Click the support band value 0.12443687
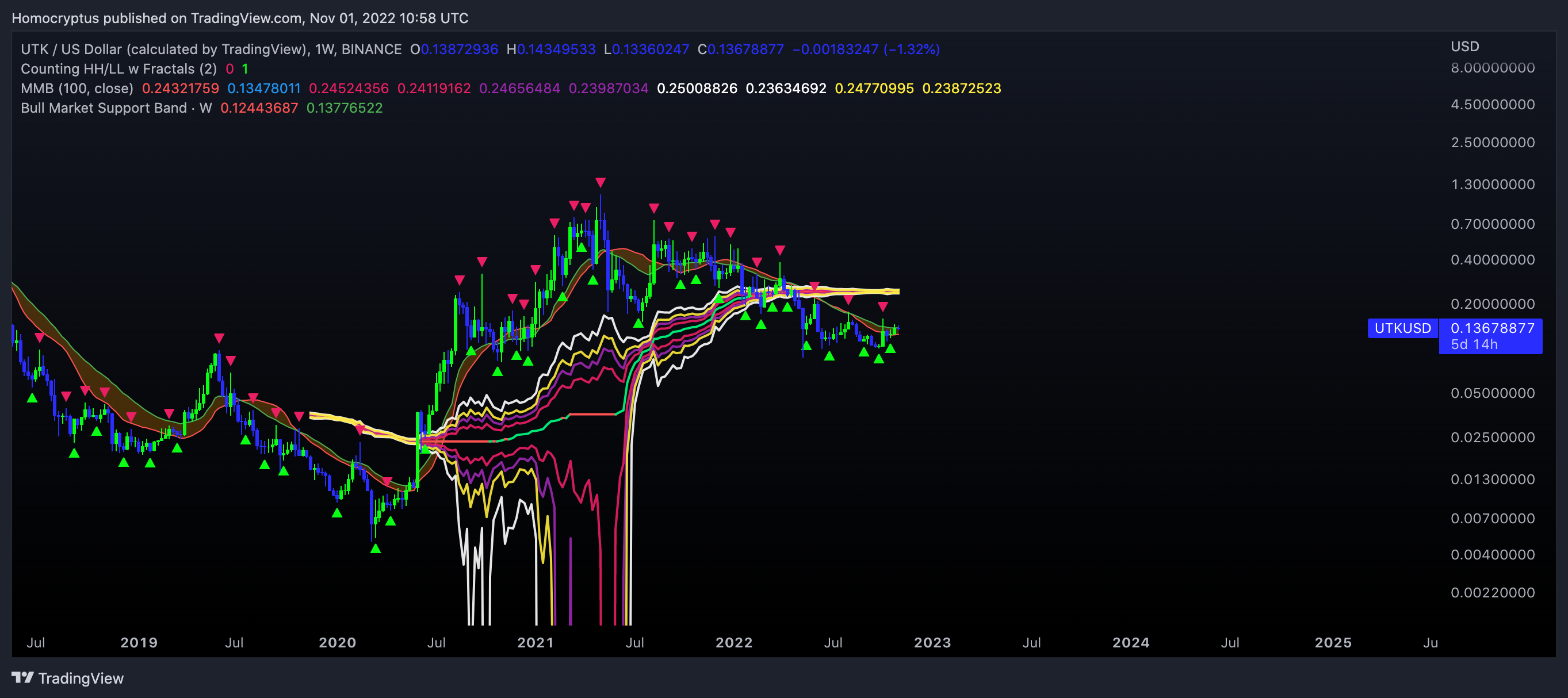Image resolution: width=1568 pixels, height=698 pixels. click(259, 108)
